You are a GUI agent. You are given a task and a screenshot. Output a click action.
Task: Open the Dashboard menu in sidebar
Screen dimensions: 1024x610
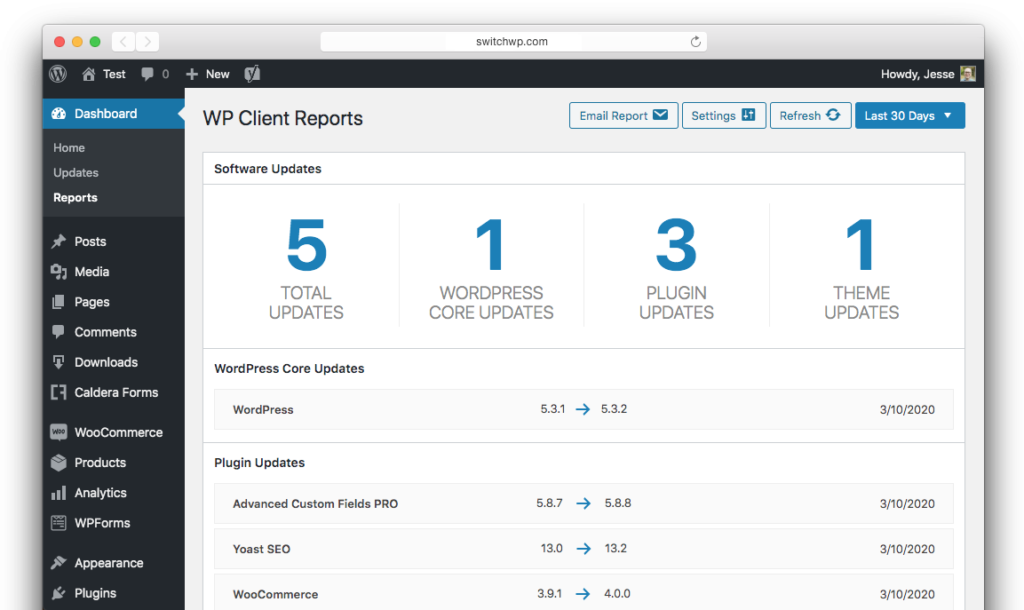click(x=105, y=114)
